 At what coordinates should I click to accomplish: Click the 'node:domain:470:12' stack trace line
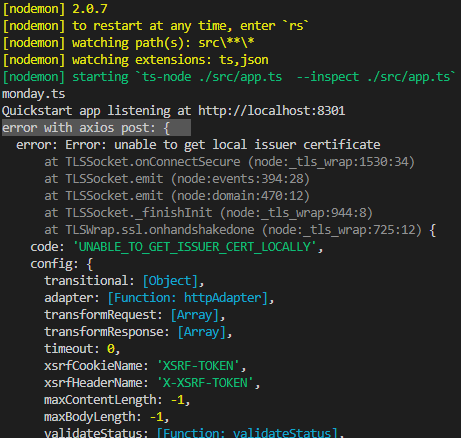(177, 196)
